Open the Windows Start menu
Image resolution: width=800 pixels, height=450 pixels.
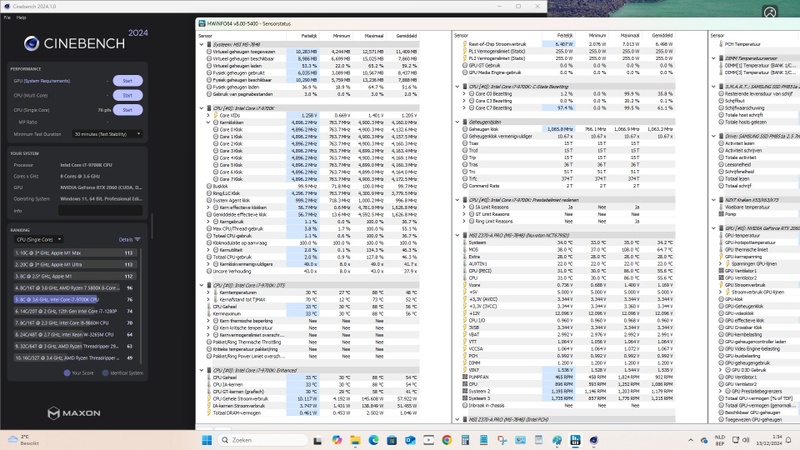click(x=207, y=440)
